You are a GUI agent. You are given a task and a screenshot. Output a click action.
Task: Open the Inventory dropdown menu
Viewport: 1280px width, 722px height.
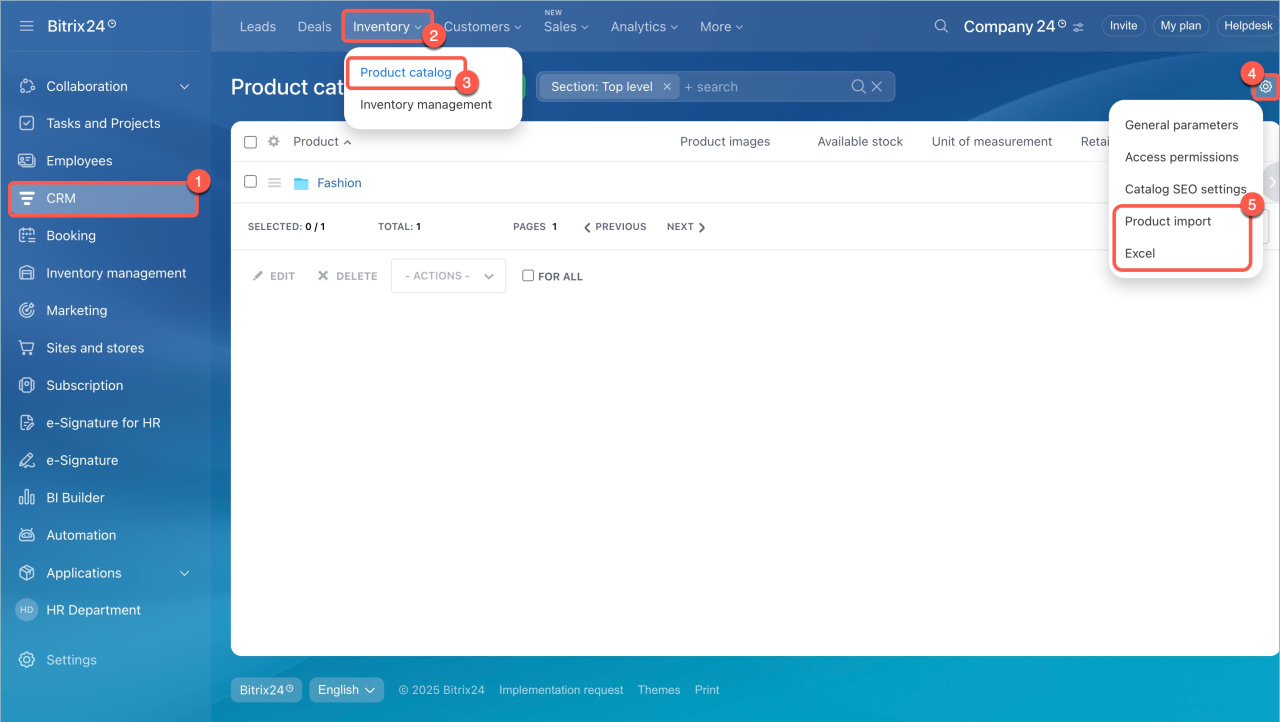pyautogui.click(x=387, y=26)
